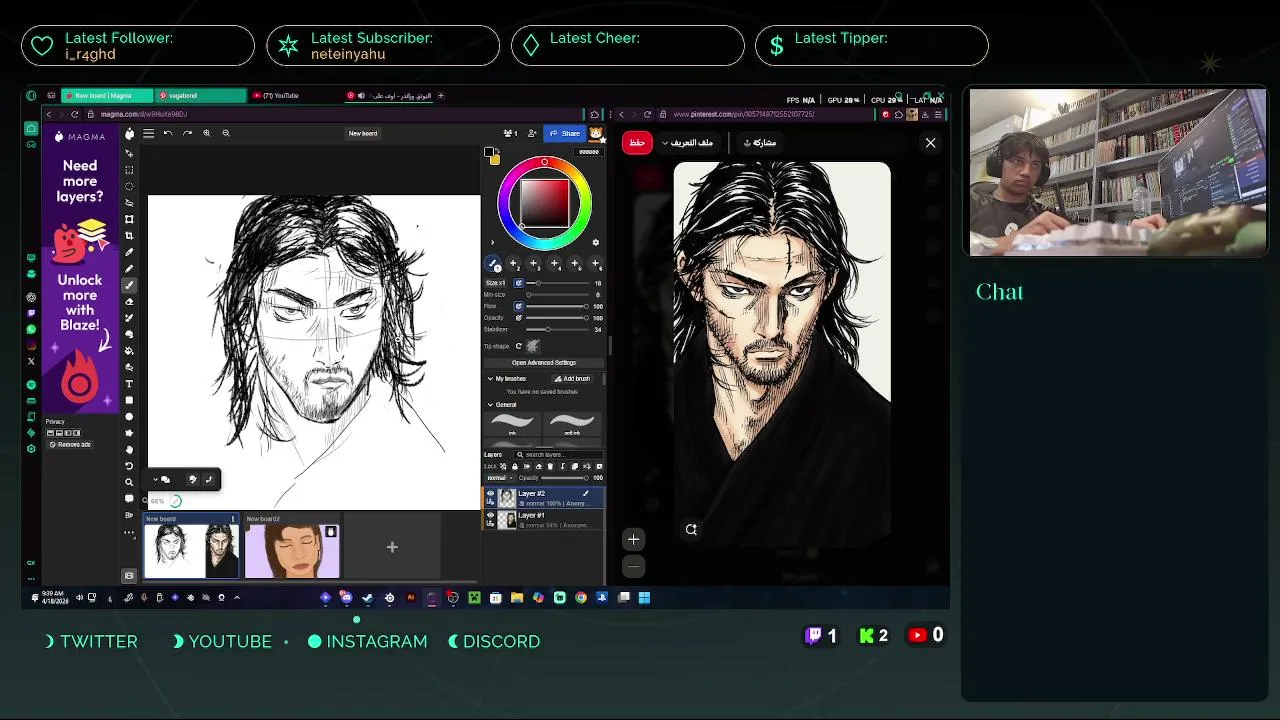Screen dimensions: 1280x720
Task: Click the search layers input field
Action: click(x=558, y=455)
